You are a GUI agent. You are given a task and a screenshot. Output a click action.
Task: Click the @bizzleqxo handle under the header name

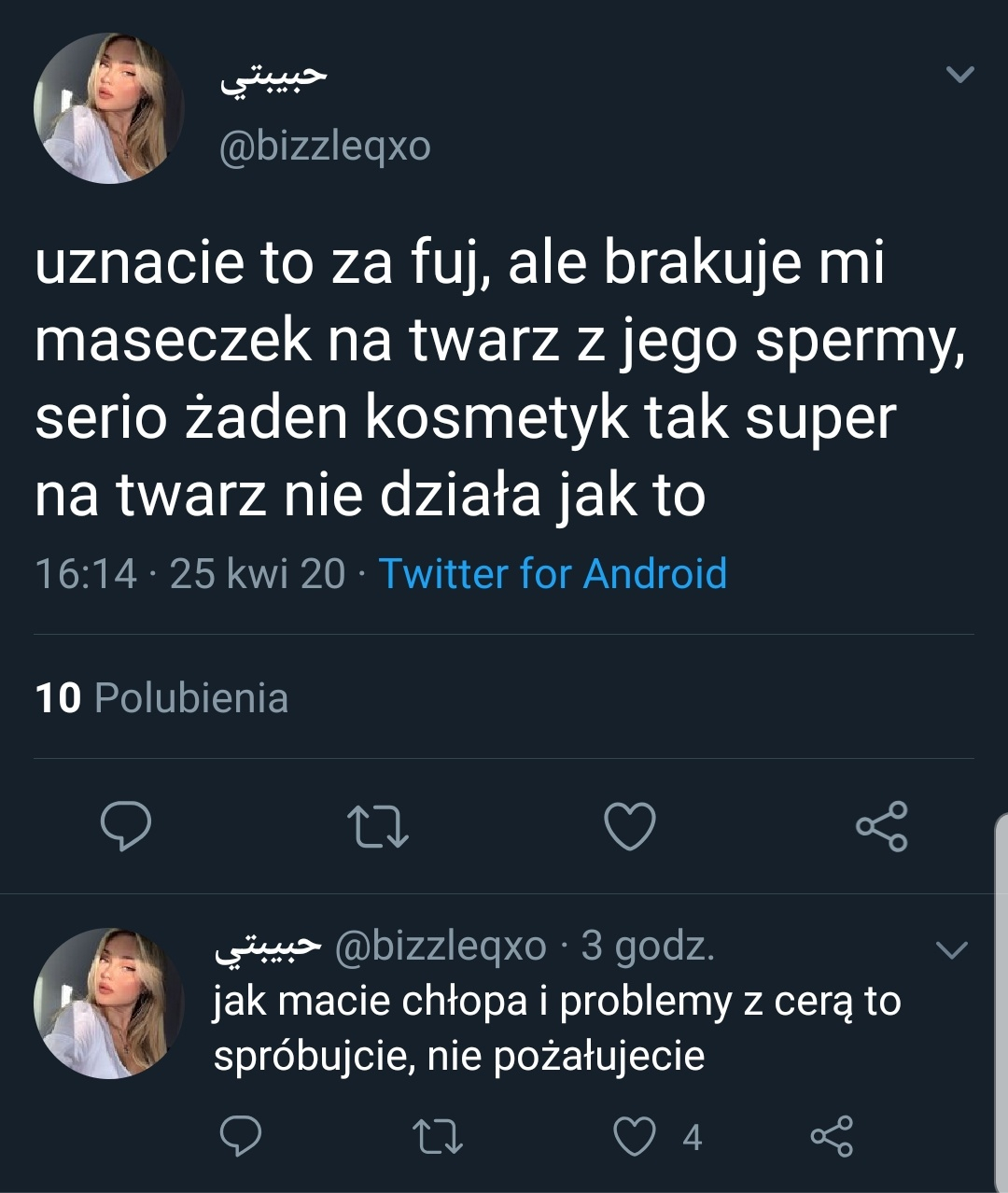tap(325, 146)
